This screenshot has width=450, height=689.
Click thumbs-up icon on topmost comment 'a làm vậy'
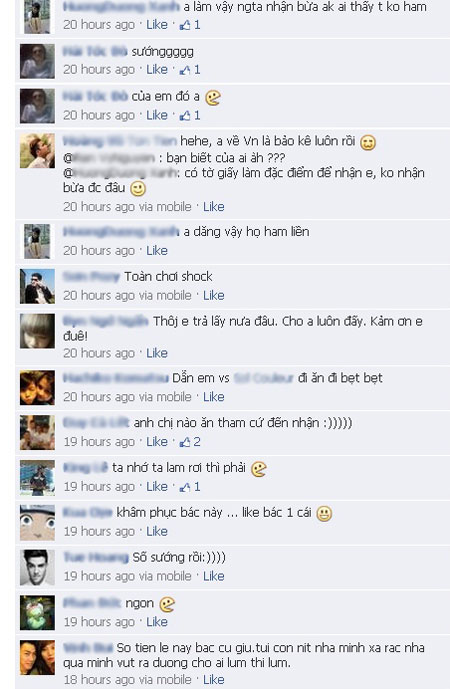click(185, 25)
